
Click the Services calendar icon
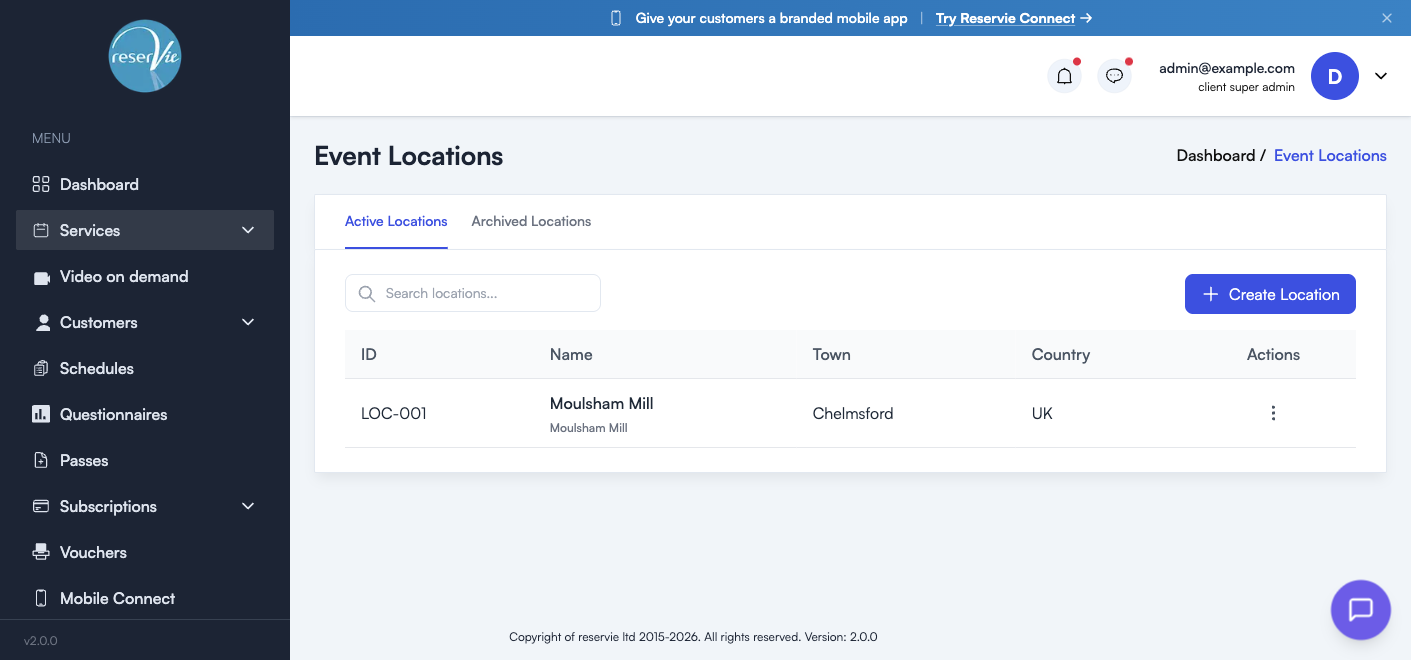click(41, 230)
